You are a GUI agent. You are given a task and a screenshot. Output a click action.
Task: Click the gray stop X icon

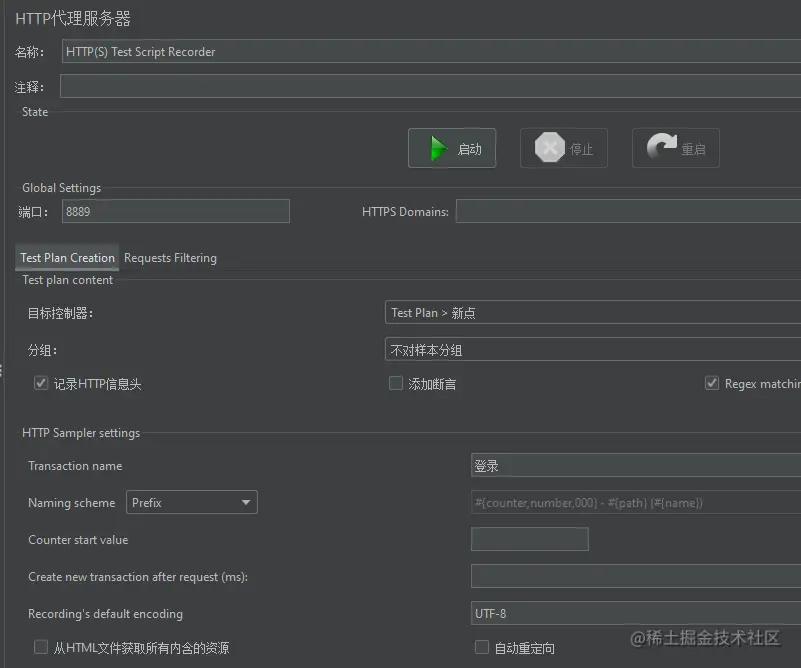pos(550,148)
